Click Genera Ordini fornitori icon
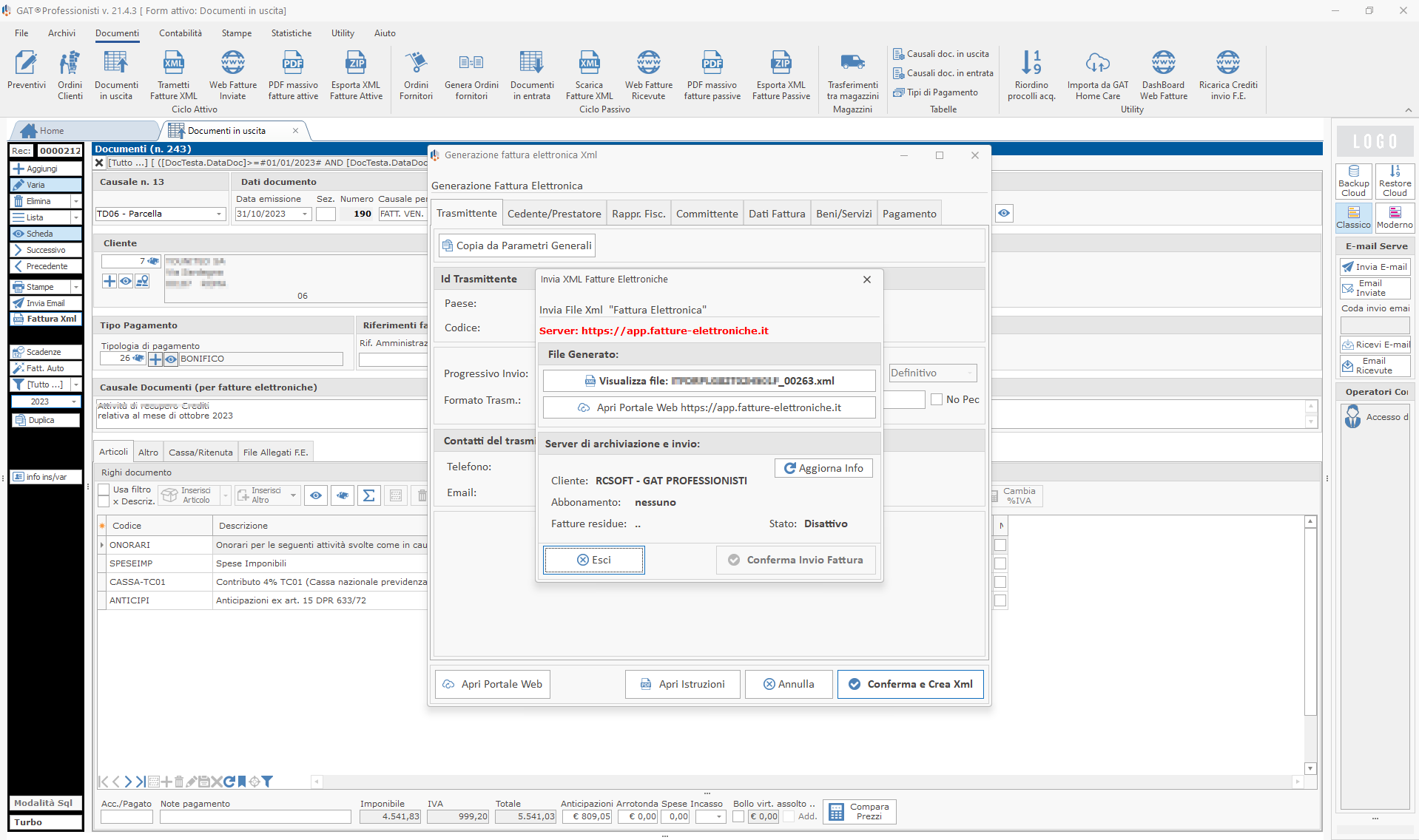The height and width of the screenshot is (840, 1419). click(x=471, y=75)
